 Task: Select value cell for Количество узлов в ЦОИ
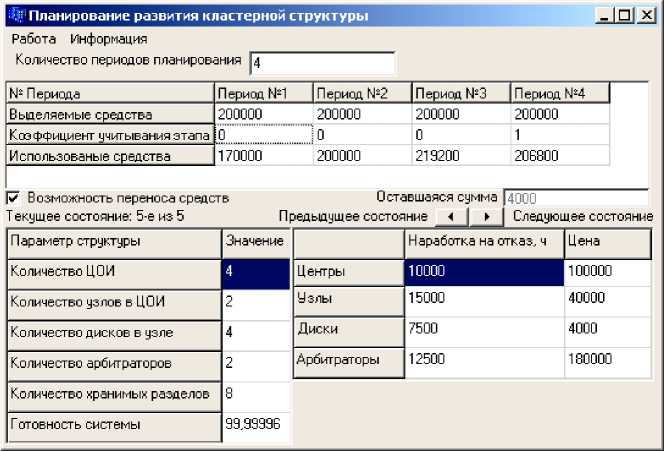click(x=256, y=305)
